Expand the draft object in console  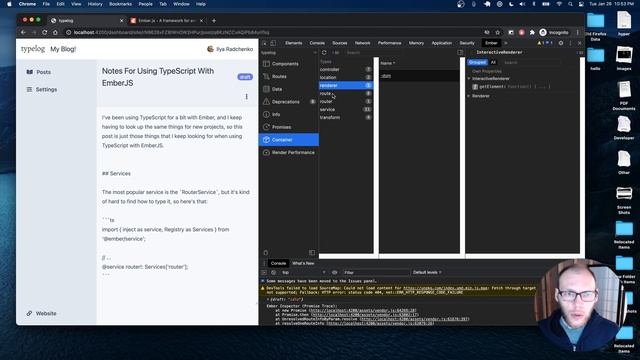point(268,299)
